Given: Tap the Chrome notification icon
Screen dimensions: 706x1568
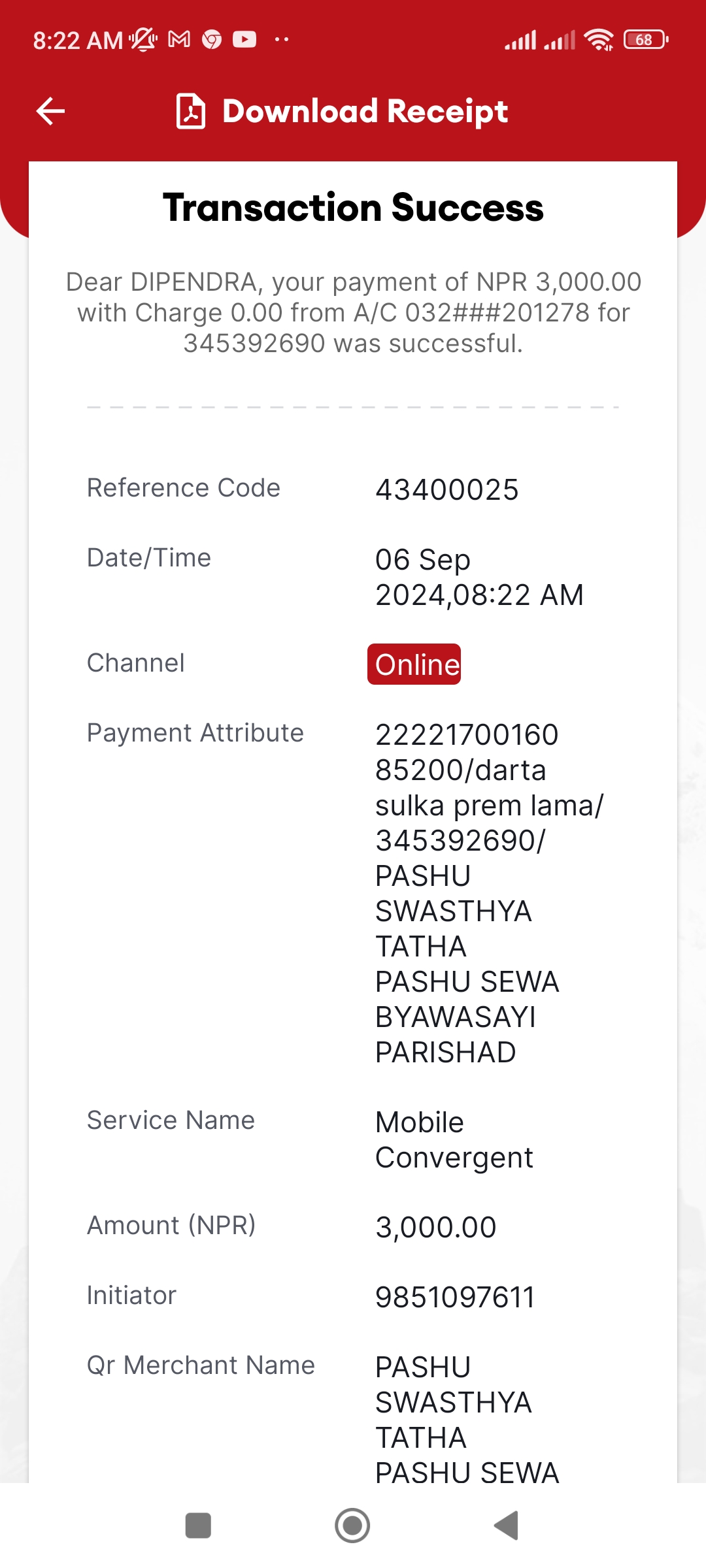Looking at the screenshot, I should pyautogui.click(x=212, y=40).
